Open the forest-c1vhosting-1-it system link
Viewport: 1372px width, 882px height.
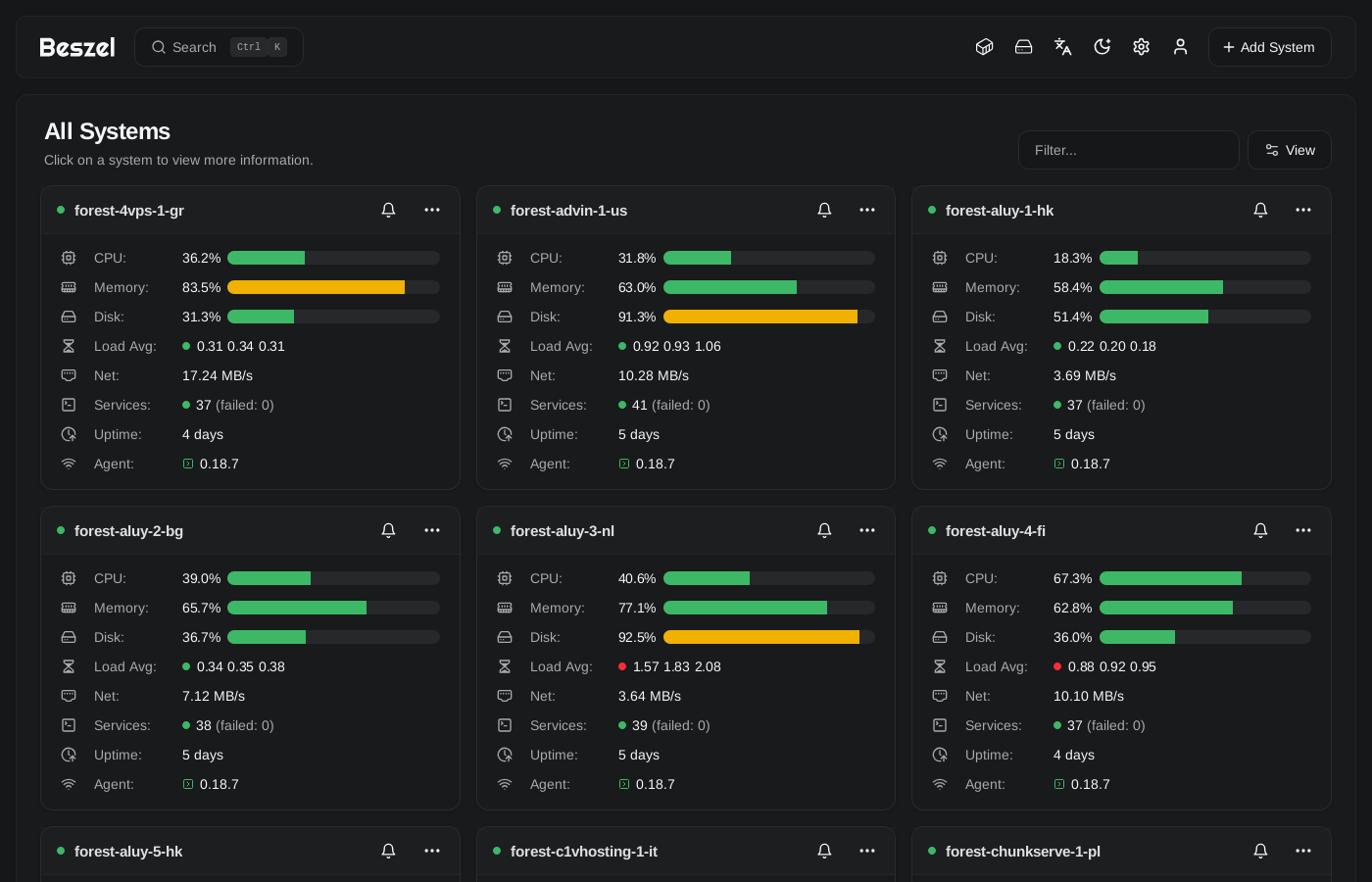[584, 852]
